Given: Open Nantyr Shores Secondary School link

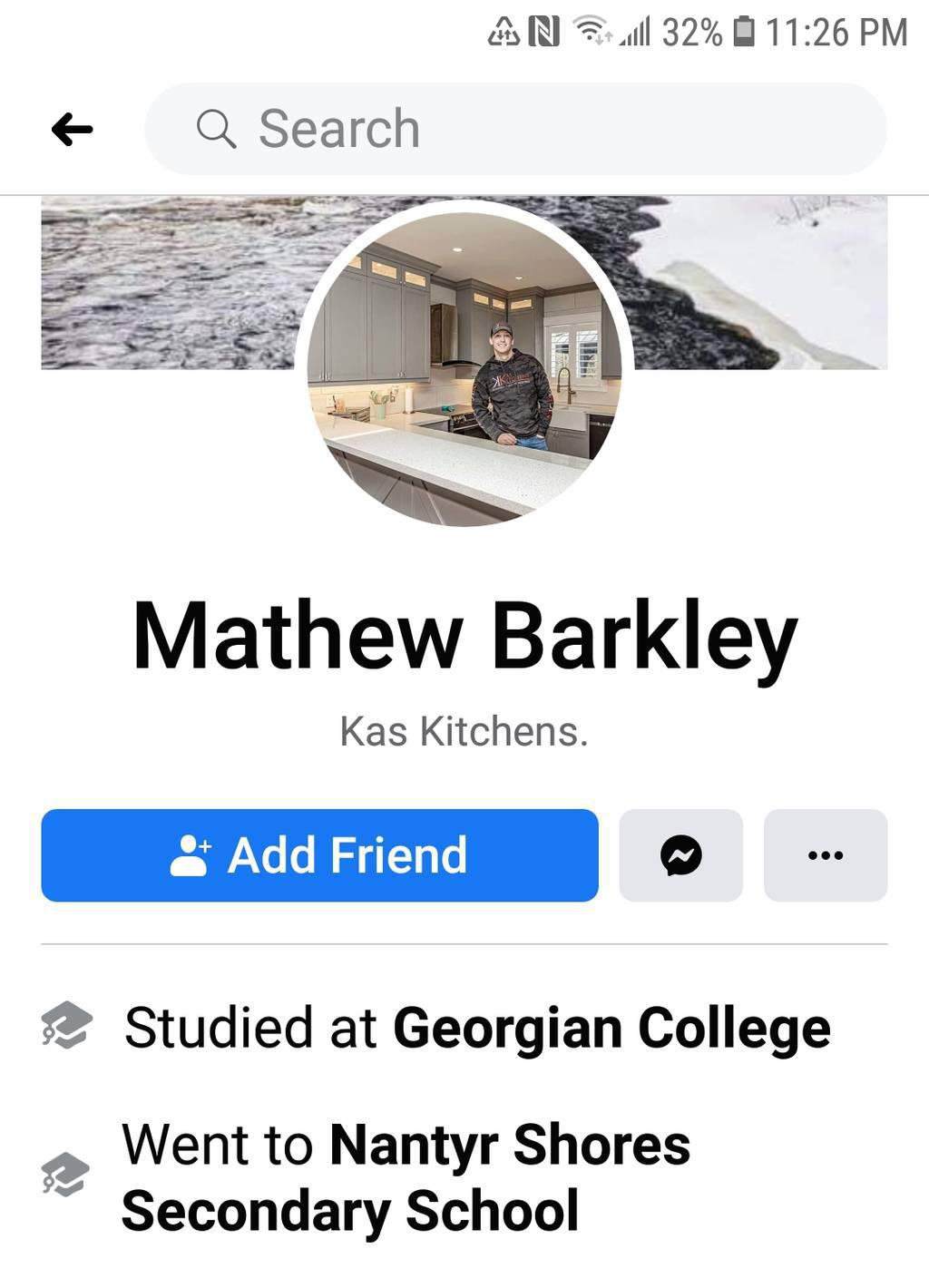Looking at the screenshot, I should 406,1177.
